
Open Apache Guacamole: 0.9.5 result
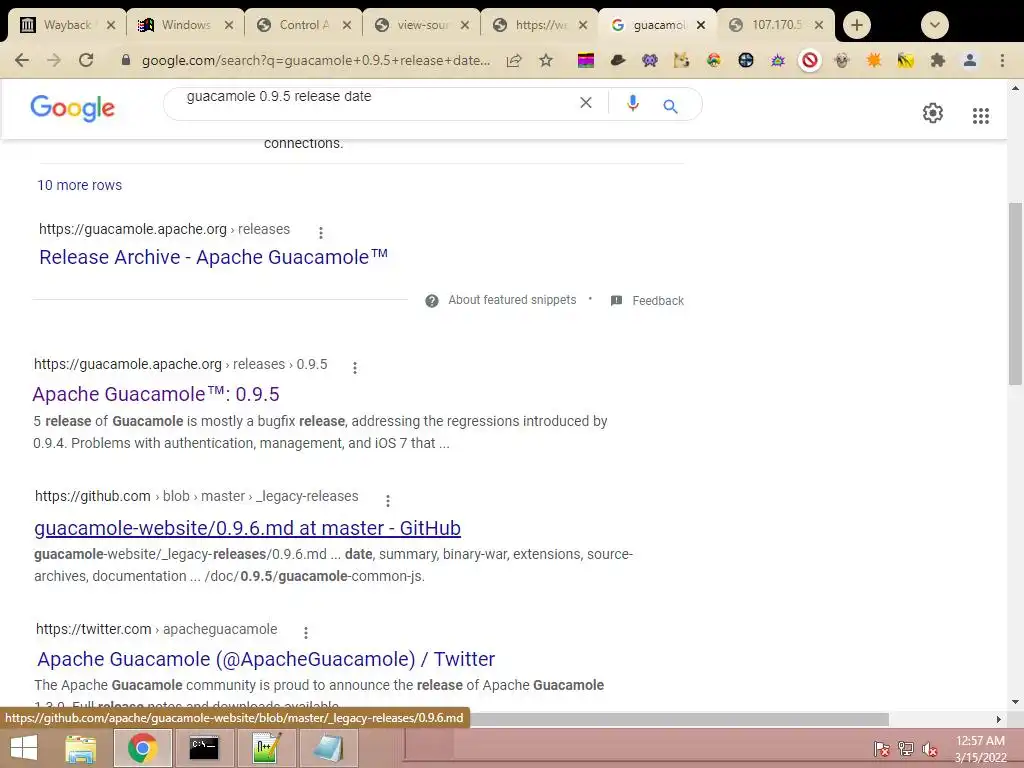(x=156, y=394)
